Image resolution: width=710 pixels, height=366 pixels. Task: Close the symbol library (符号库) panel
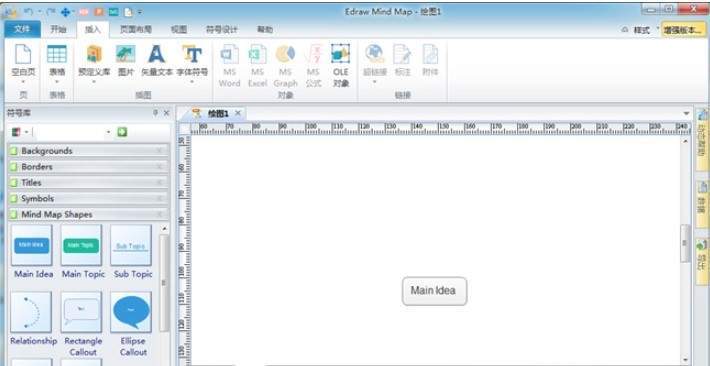pos(166,113)
